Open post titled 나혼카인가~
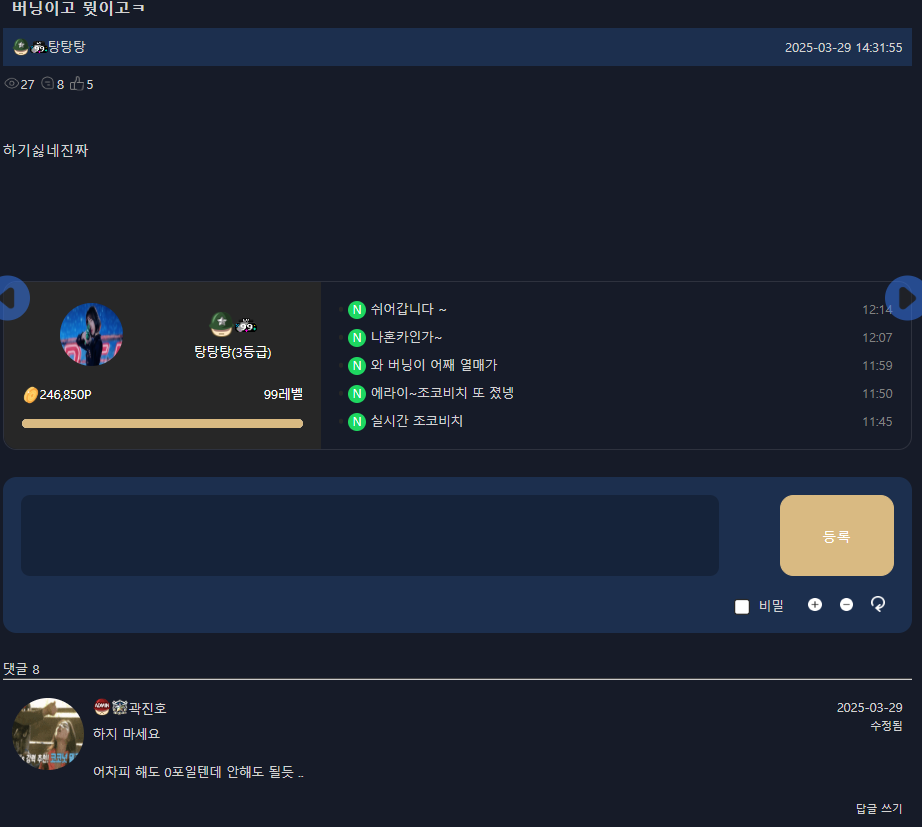 pos(406,337)
